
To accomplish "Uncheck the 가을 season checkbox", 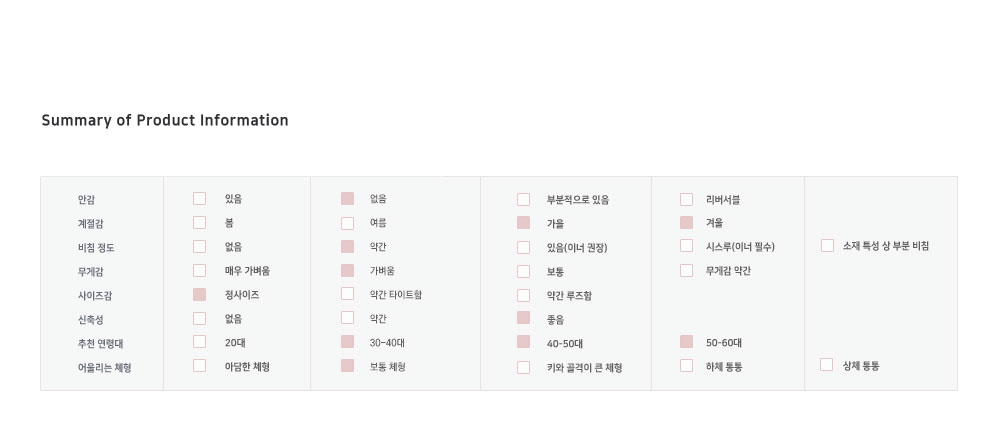I will click(524, 223).
